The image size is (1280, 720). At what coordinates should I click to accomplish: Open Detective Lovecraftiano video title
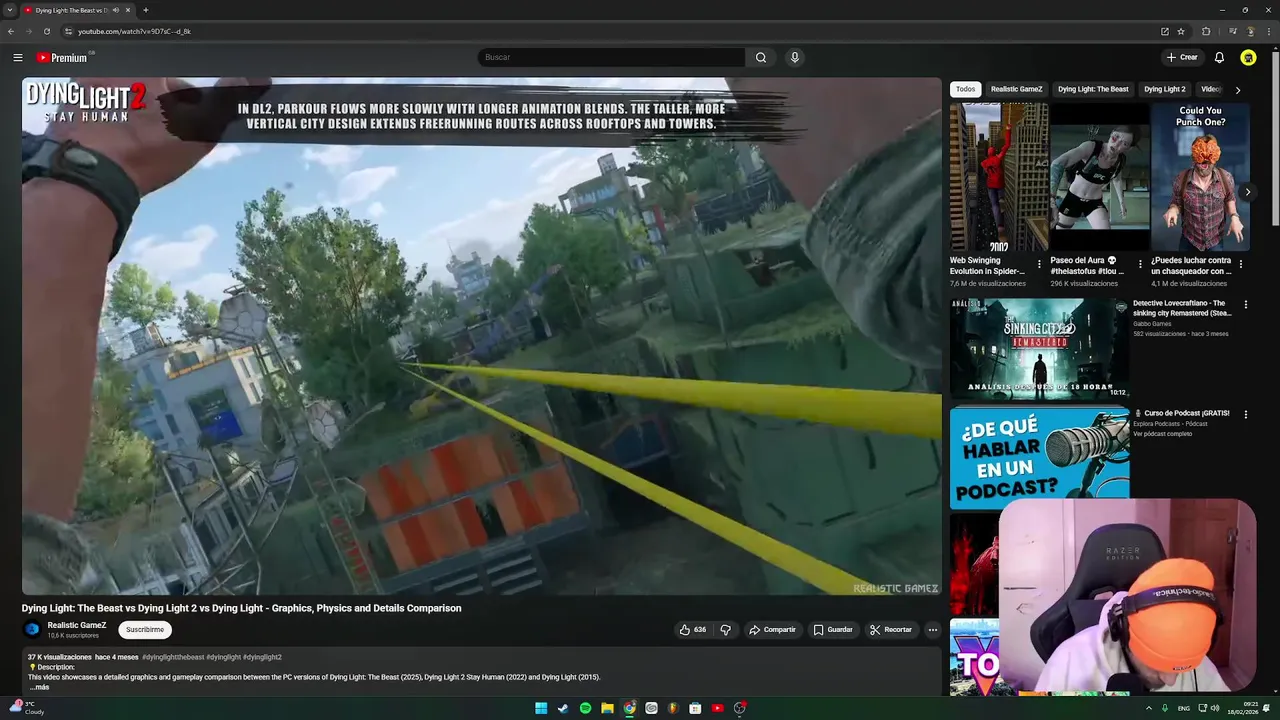(x=1183, y=308)
